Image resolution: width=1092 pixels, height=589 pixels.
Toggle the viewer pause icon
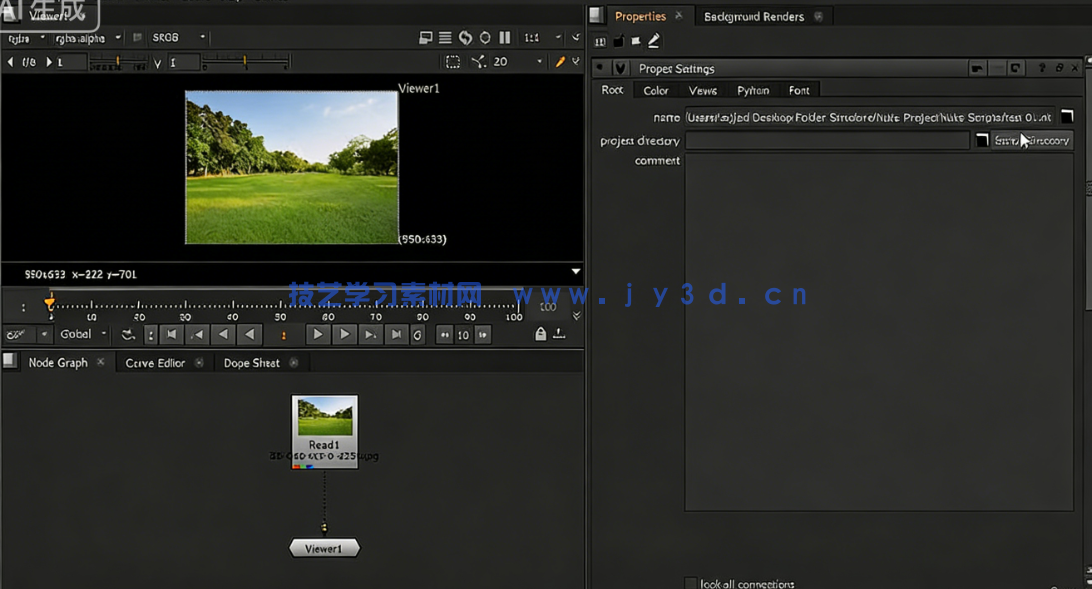coord(505,38)
